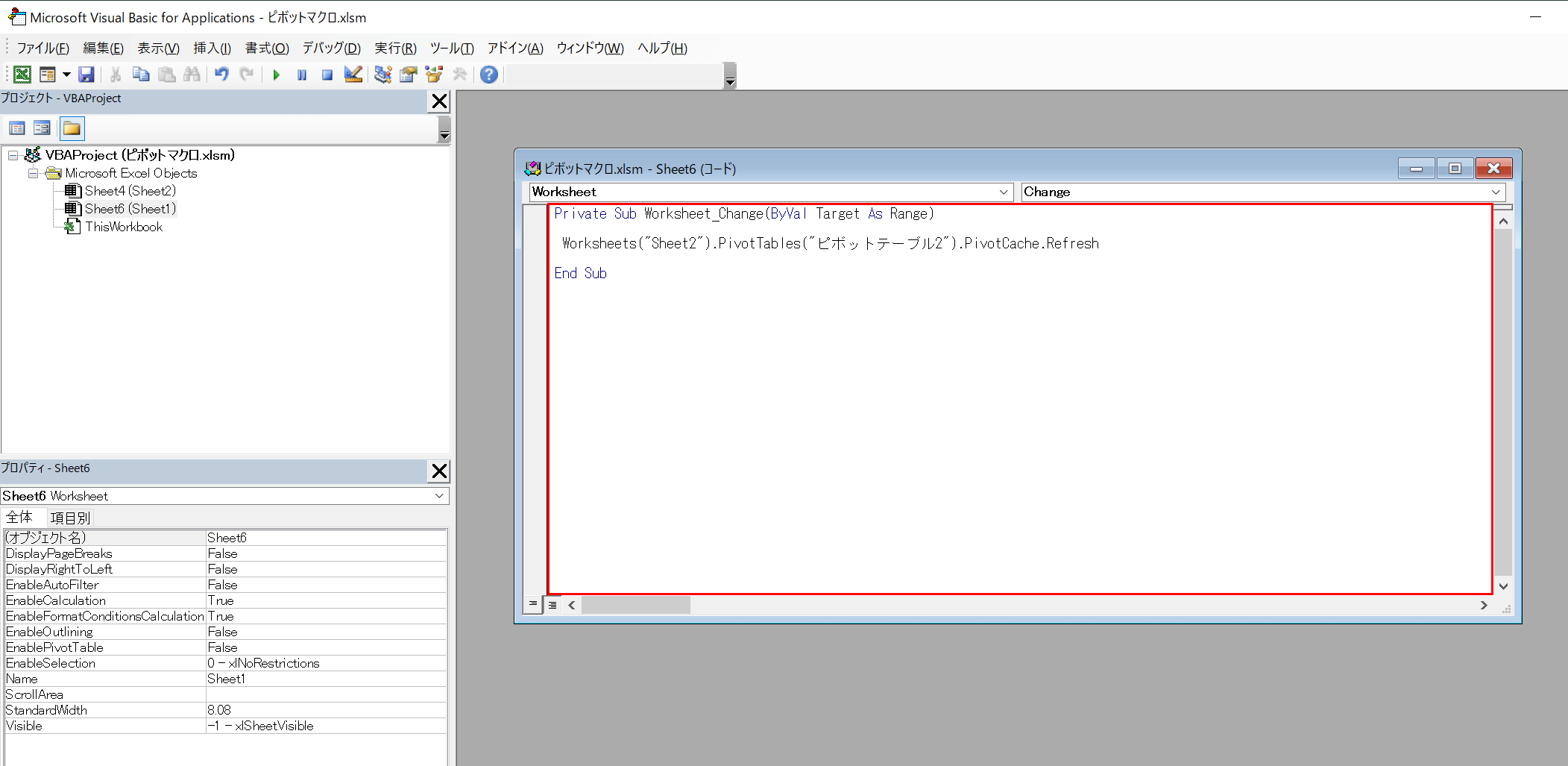
Task: Collapse Microsoft Excel Objects folder
Action: point(33,173)
